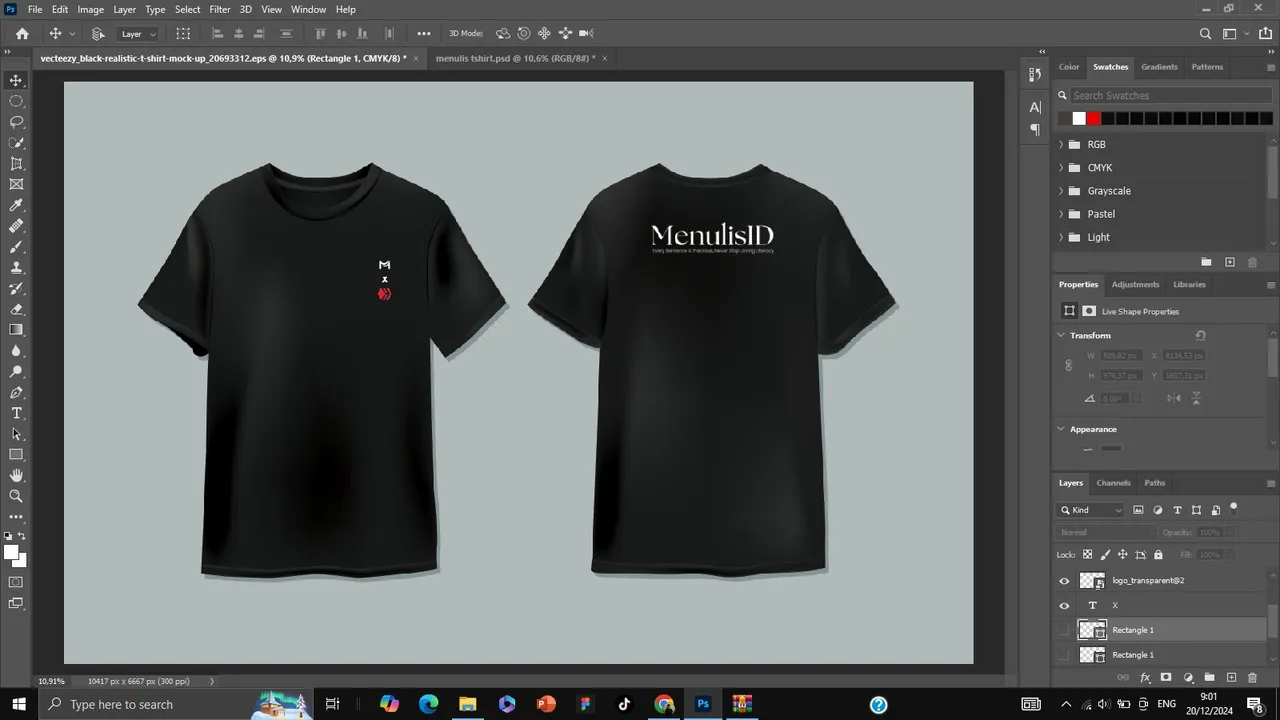Add a layer mask
The height and width of the screenshot is (720, 1280).
1166,678
